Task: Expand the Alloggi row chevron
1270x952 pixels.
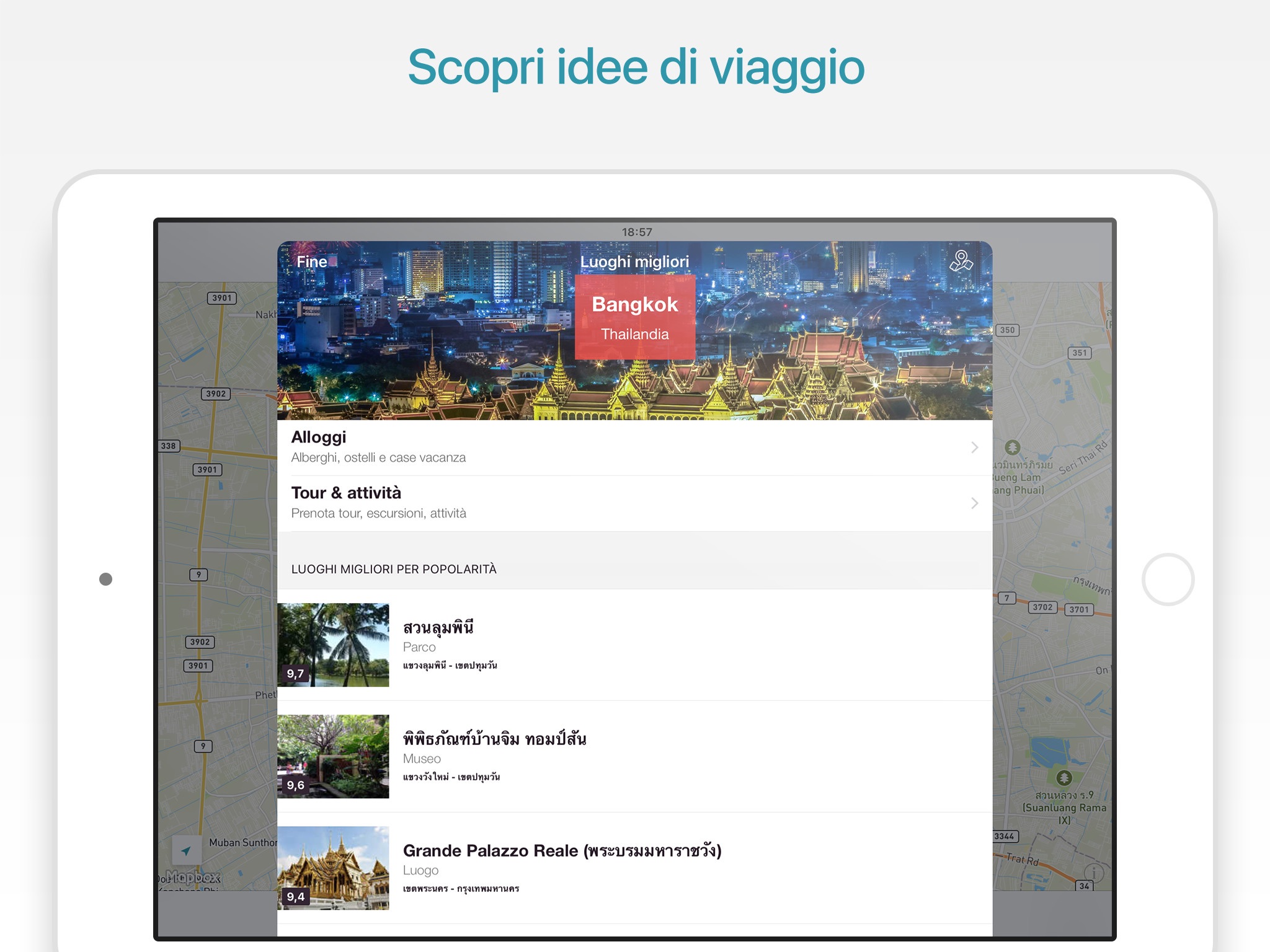Action: (x=974, y=447)
